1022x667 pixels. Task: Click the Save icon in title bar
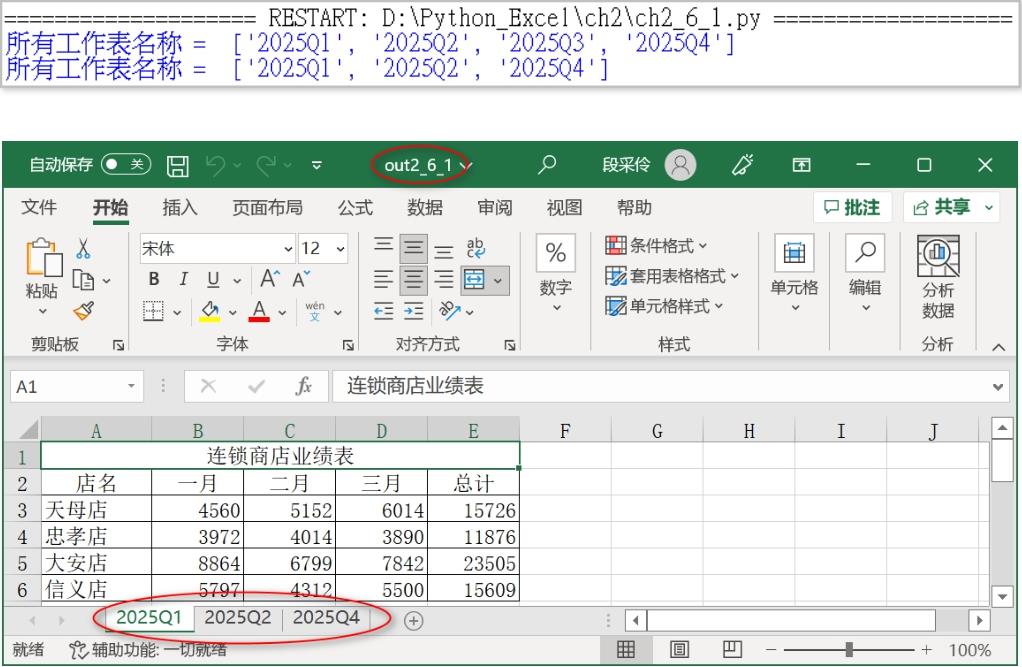(x=177, y=165)
